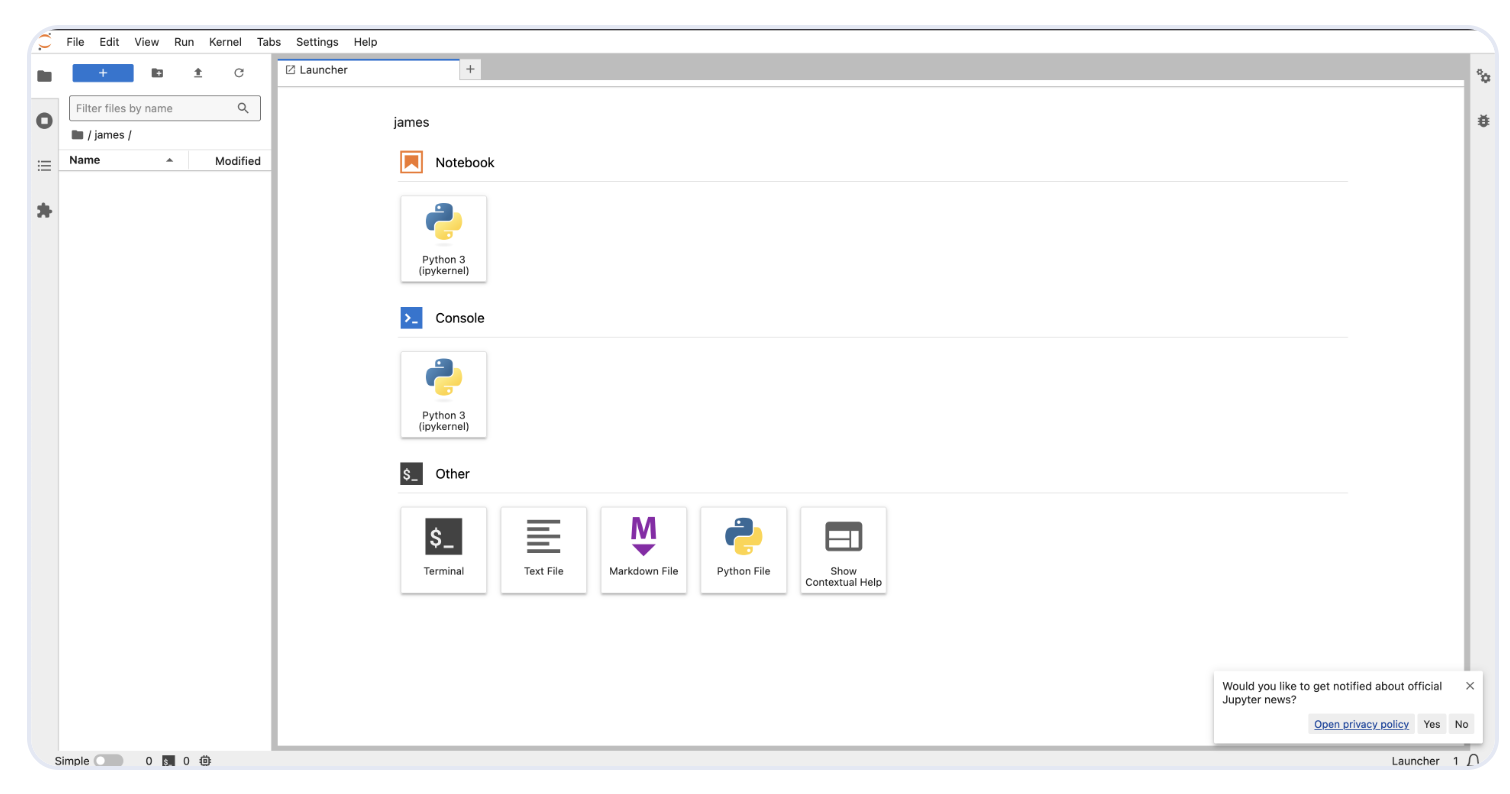This screenshot has height=794, width=1510.
Task: Create a new folder with toolbar icon
Action: point(157,73)
